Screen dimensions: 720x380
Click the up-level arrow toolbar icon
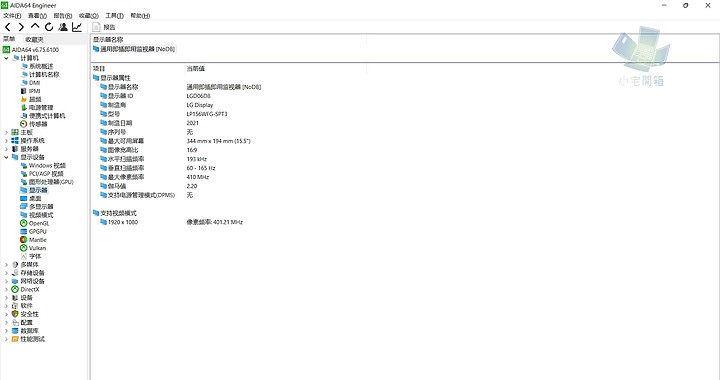click(x=35, y=27)
